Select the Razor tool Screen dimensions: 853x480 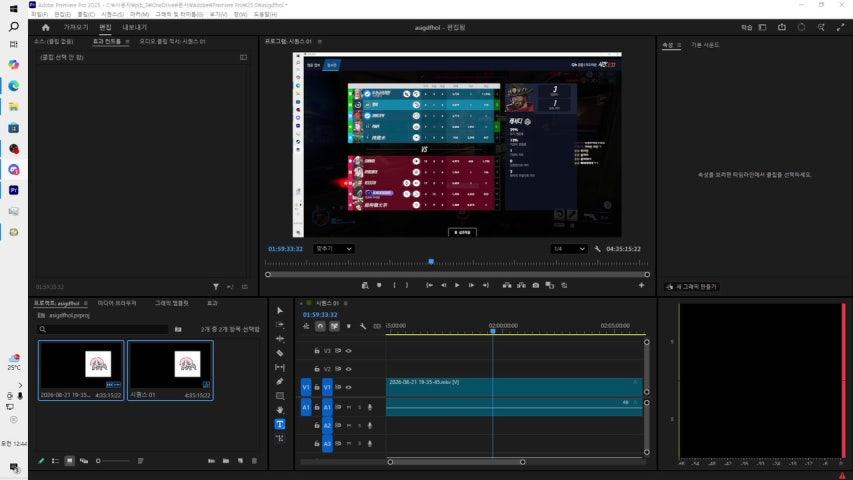tap(280, 353)
